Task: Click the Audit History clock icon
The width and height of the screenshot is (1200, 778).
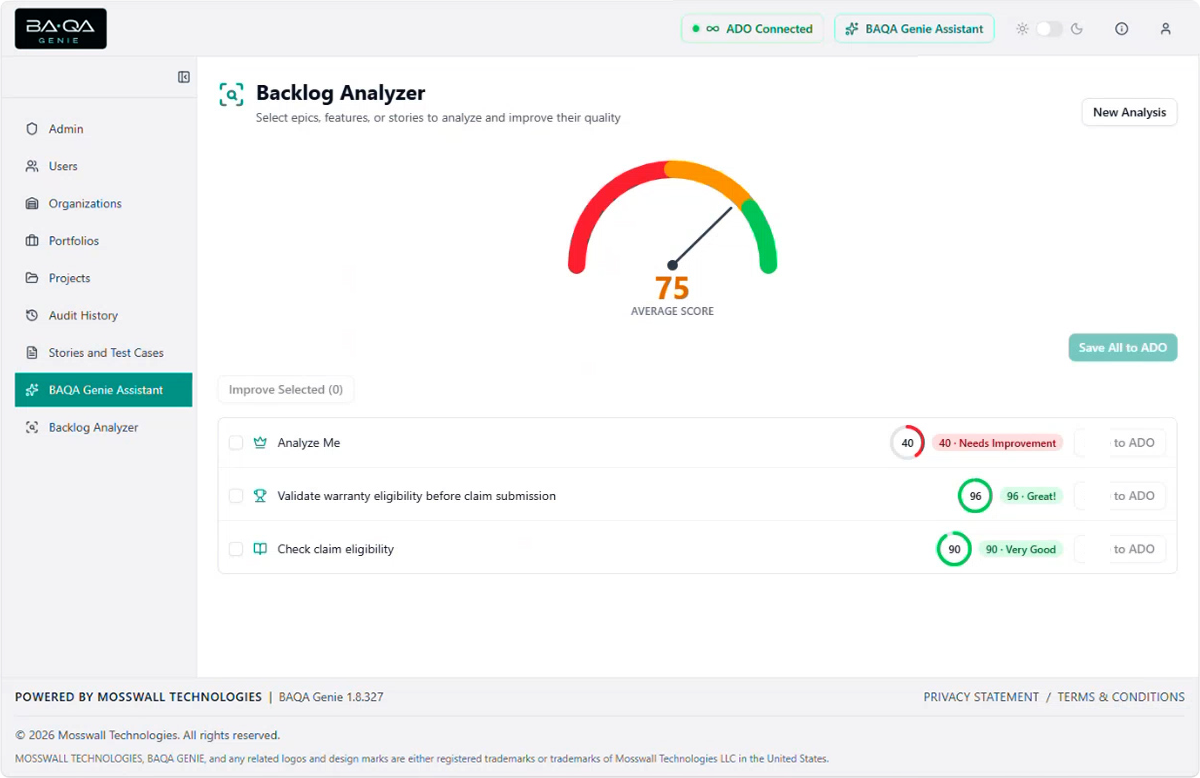Action: coord(32,315)
